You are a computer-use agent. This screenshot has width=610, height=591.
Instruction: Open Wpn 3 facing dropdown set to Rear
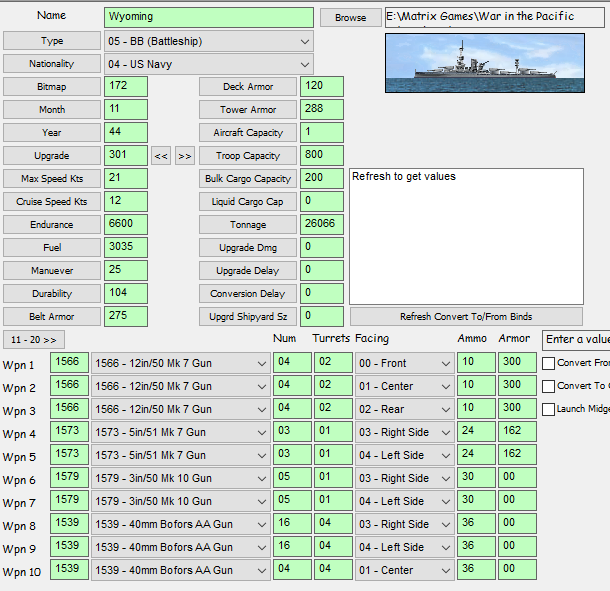tap(405, 409)
